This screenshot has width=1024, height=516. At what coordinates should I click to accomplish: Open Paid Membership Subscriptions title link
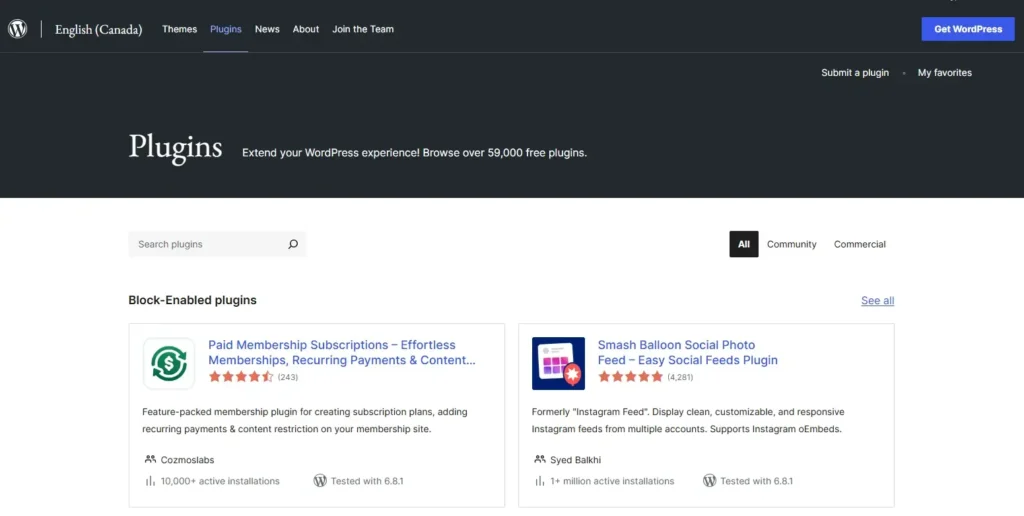point(342,352)
